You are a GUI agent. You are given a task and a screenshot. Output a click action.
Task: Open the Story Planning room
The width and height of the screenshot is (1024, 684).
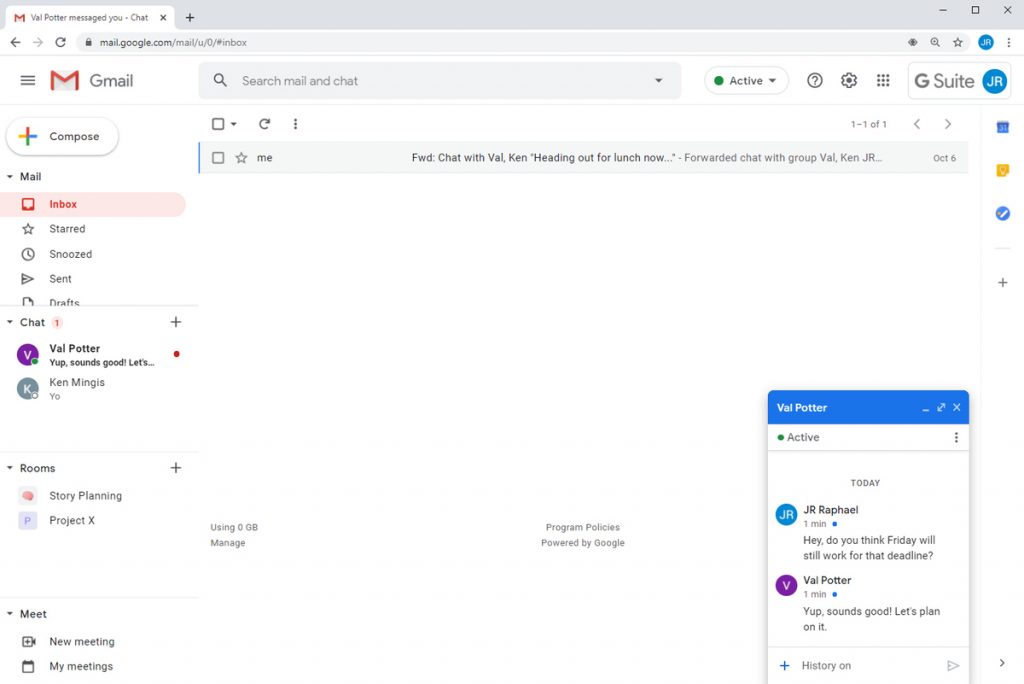(86, 495)
